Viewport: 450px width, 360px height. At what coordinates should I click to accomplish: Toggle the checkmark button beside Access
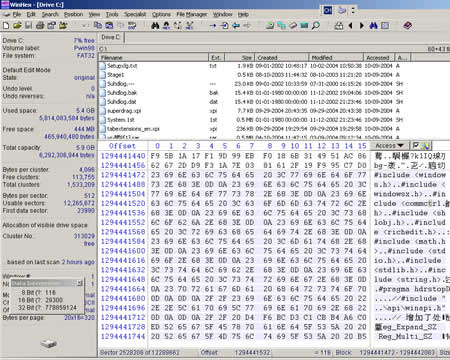pos(415,145)
